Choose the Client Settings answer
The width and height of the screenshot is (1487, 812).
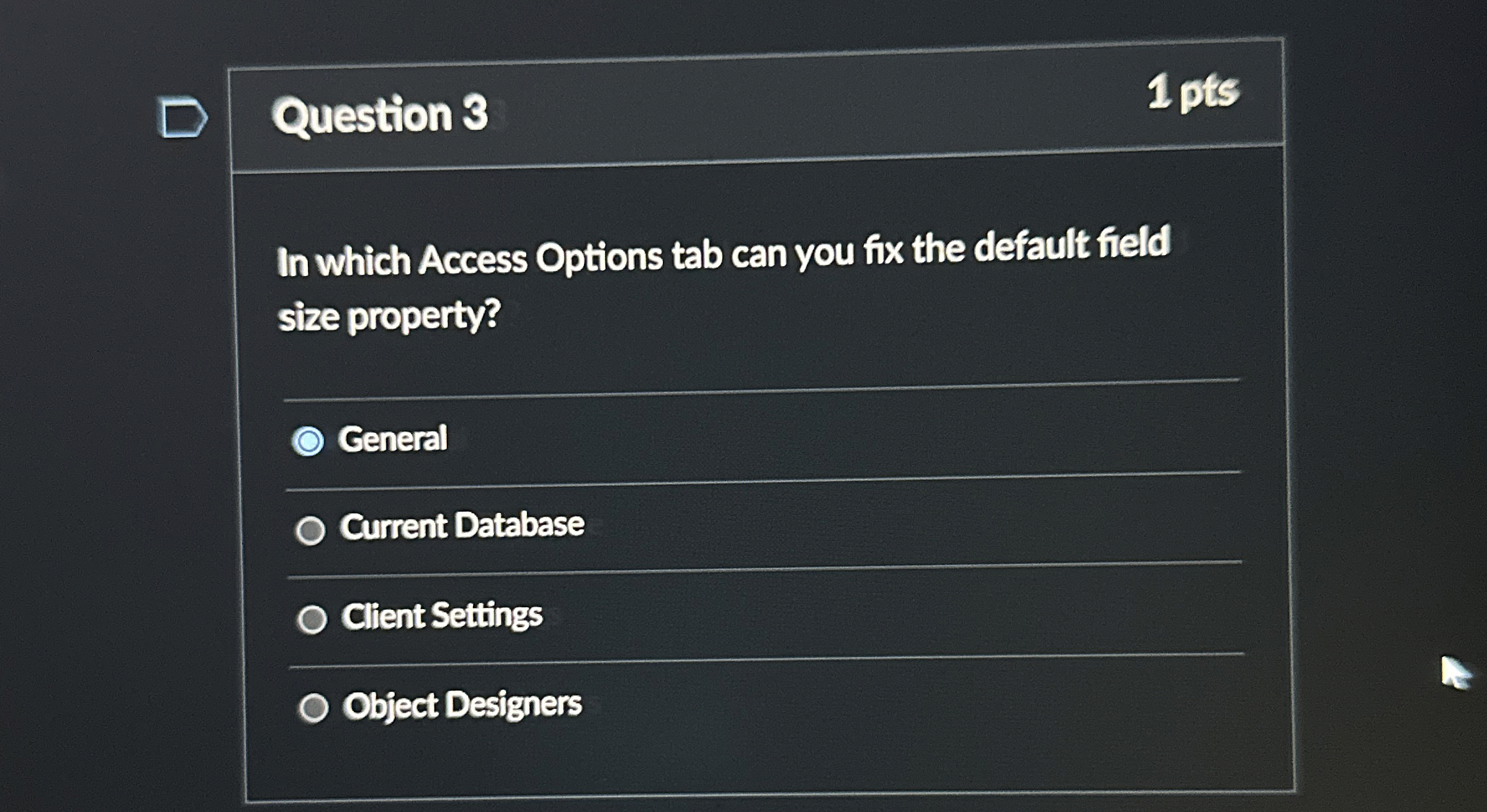point(313,618)
